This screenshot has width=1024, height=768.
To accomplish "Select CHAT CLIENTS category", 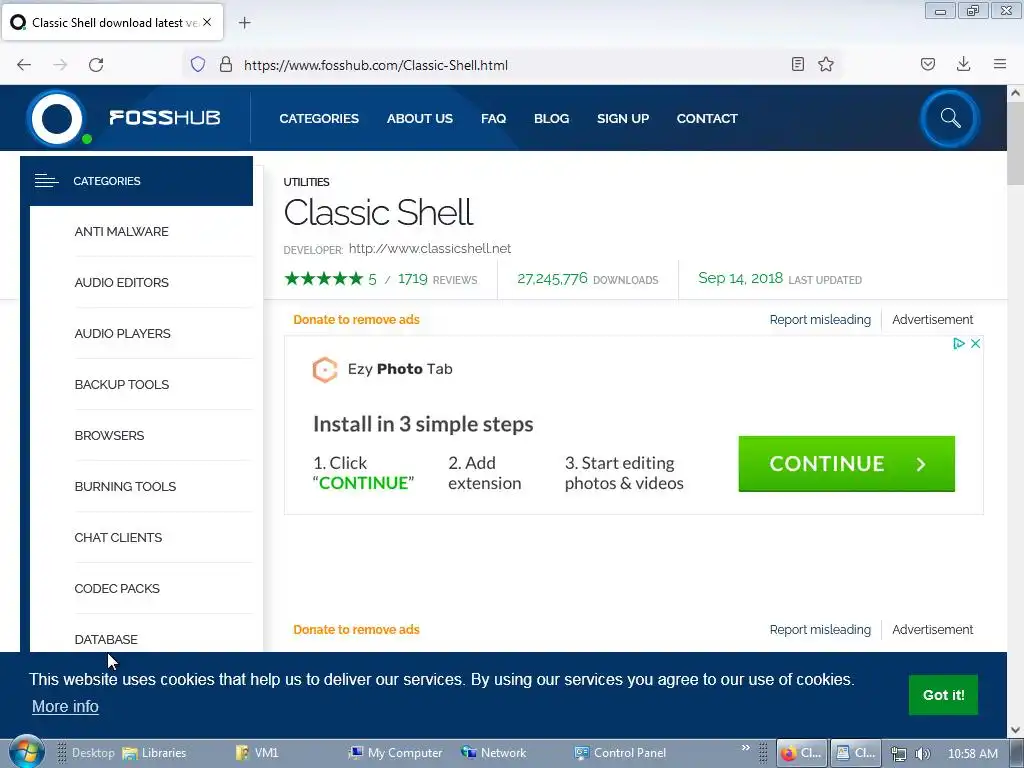I will tap(118, 537).
